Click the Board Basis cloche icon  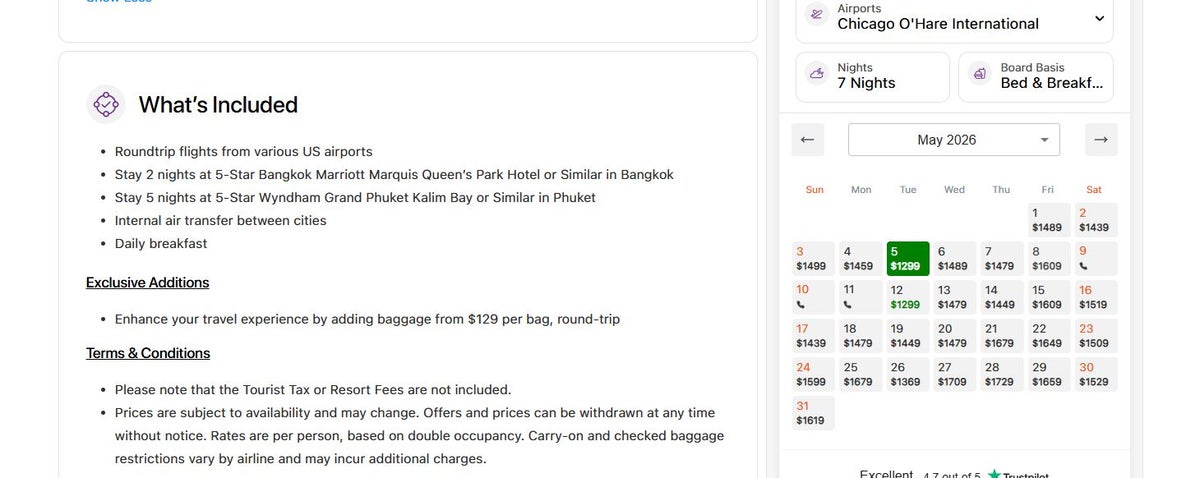pyautogui.click(x=980, y=75)
